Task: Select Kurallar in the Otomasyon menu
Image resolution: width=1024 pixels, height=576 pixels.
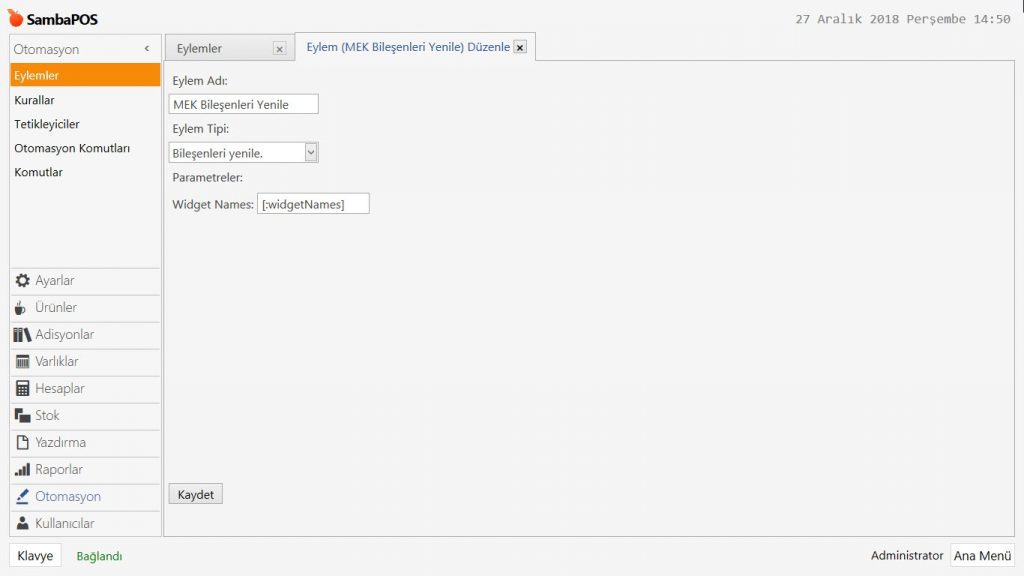Action: pos(35,100)
